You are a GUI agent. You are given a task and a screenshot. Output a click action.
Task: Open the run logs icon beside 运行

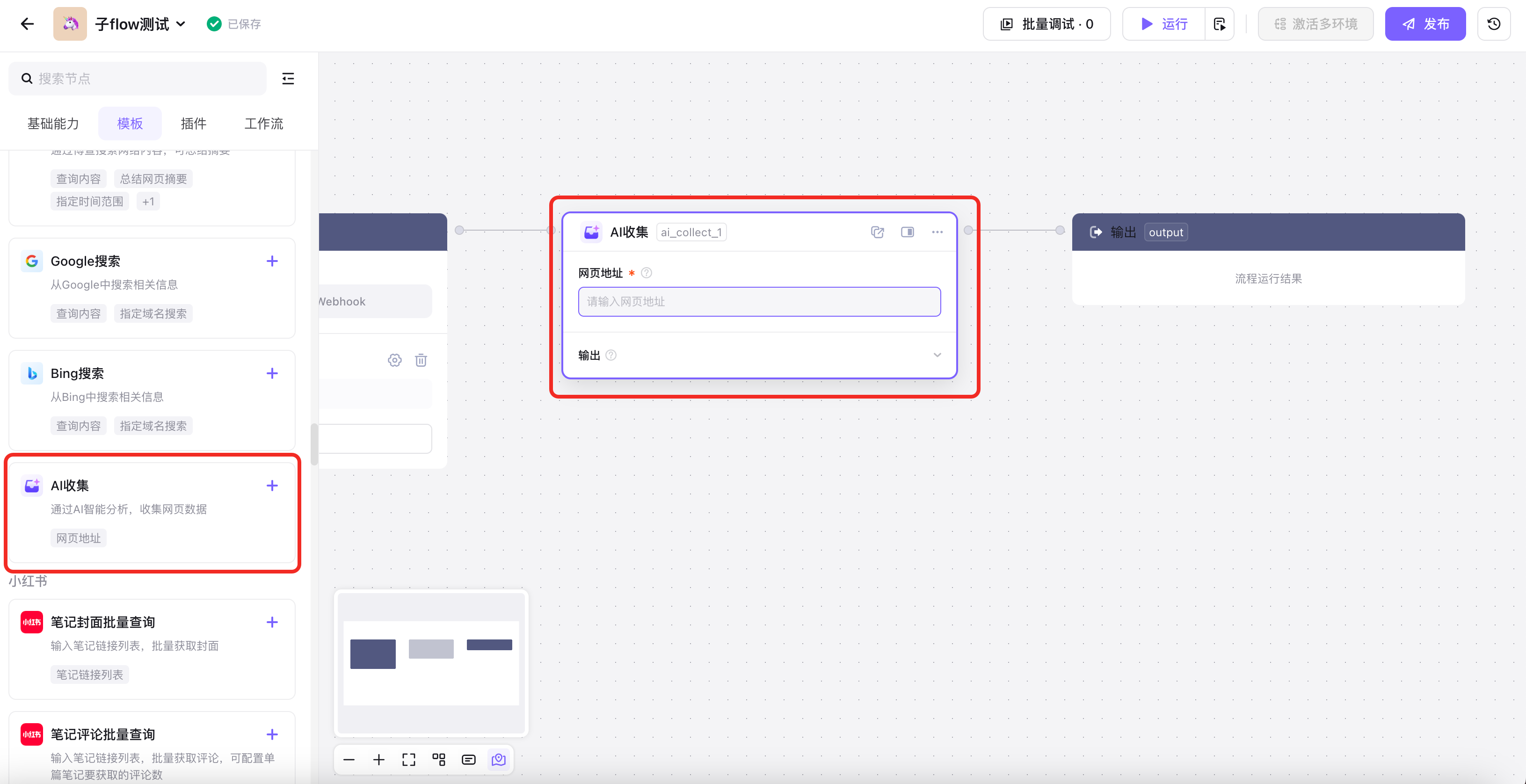point(1220,24)
